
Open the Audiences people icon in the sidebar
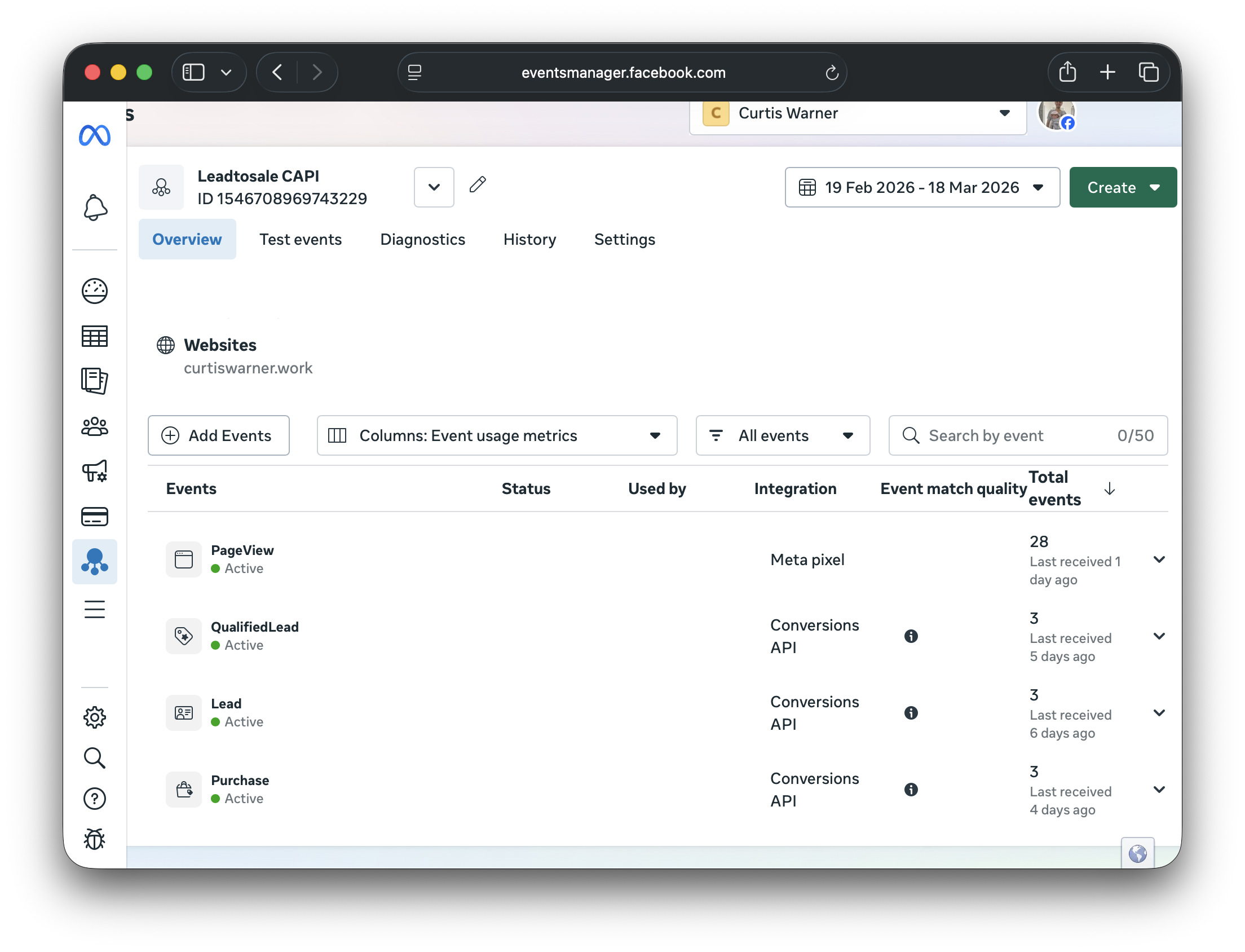95,427
